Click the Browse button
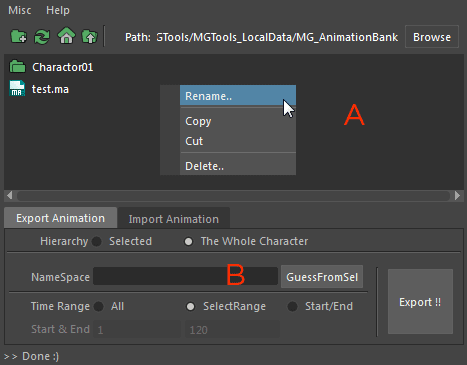The image size is (467, 365). click(432, 37)
